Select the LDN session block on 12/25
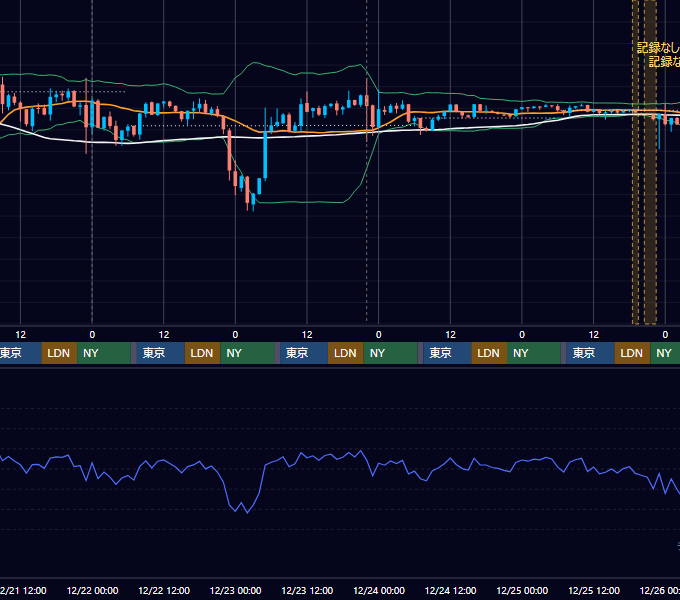The height and width of the screenshot is (600, 680). pos(632,353)
